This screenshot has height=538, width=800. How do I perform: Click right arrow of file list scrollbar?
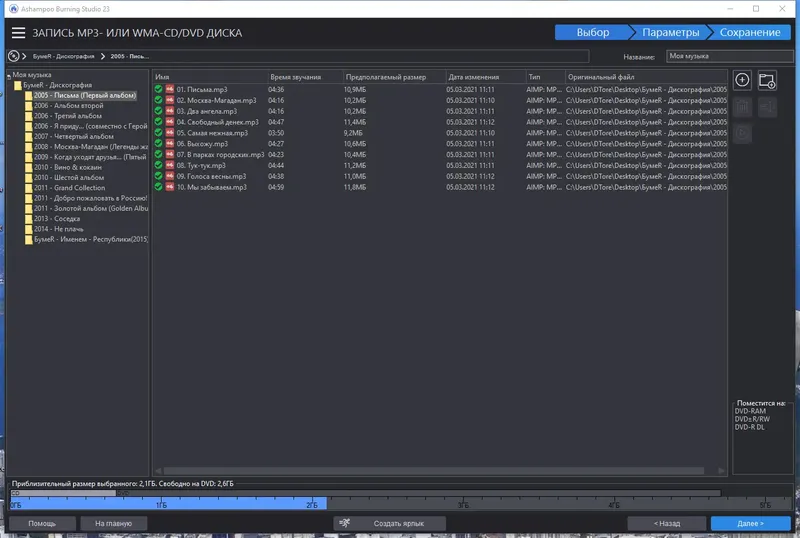click(x=721, y=471)
